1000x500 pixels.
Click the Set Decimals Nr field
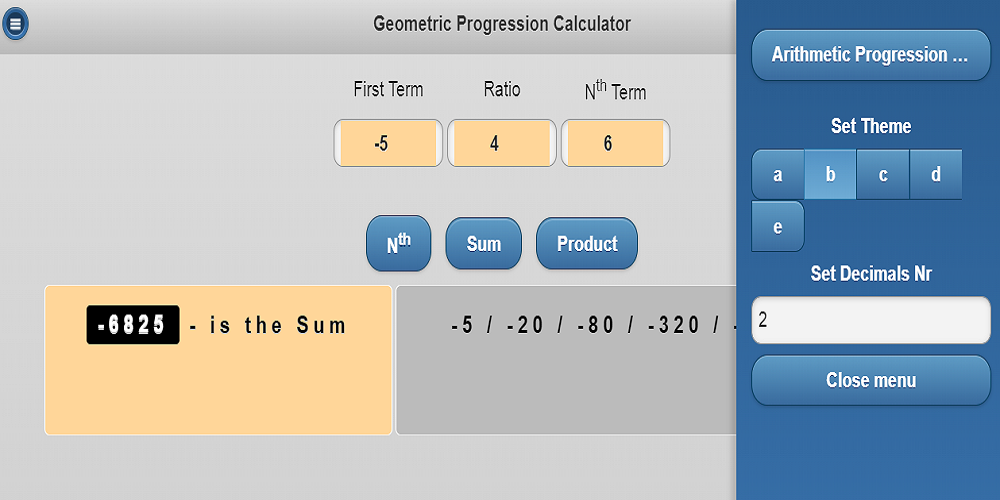tap(870, 320)
